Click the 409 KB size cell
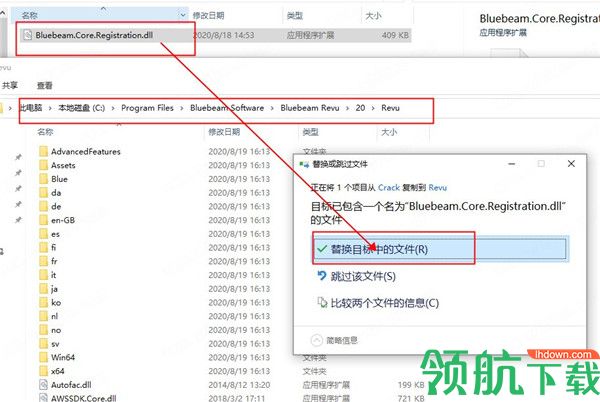600x402 pixels. (395, 36)
